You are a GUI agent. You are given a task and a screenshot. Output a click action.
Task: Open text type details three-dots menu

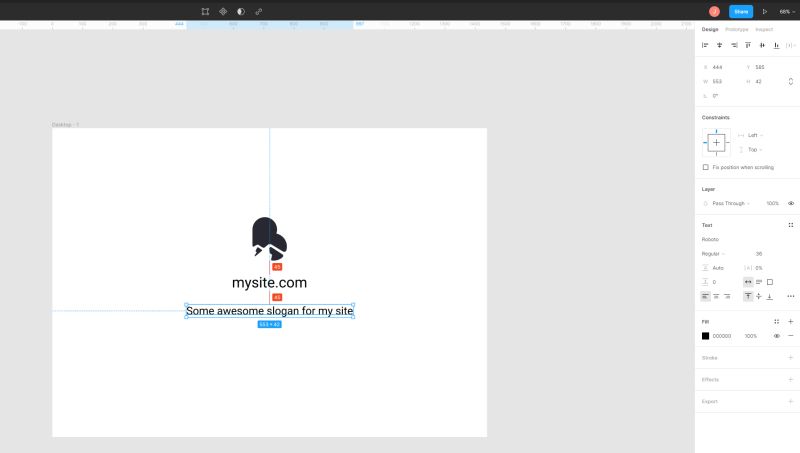point(791,296)
